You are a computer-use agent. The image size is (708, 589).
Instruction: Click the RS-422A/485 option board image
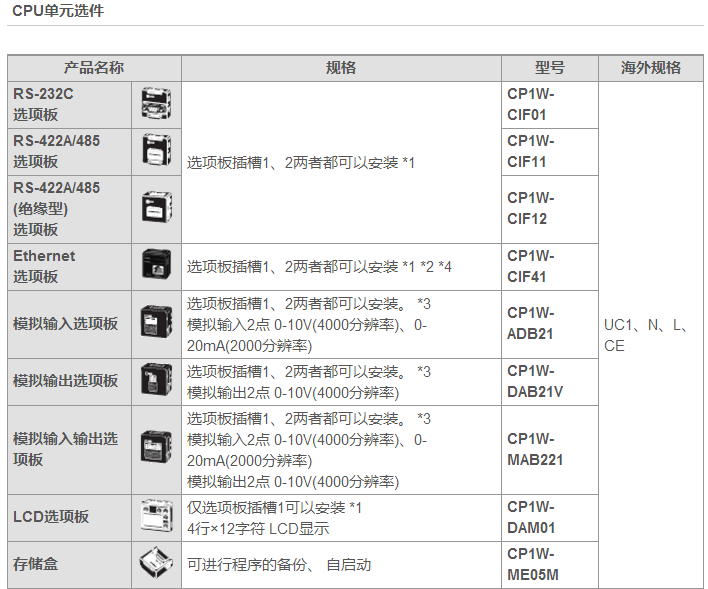[x=156, y=151]
